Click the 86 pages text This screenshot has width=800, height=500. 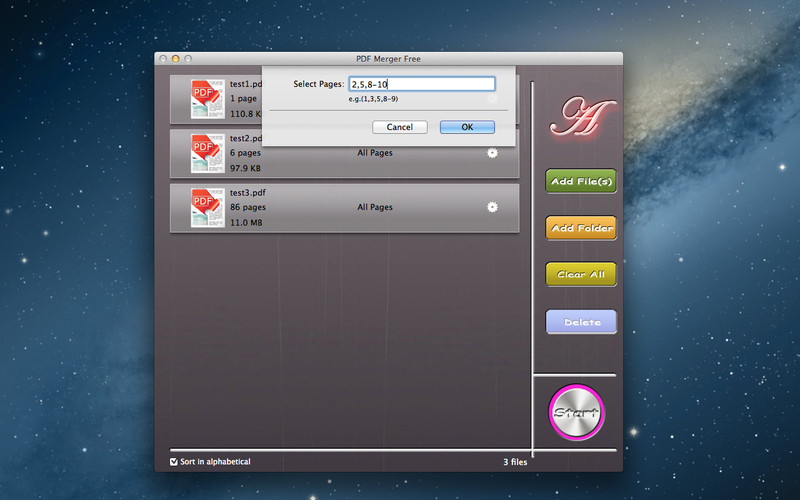247,207
